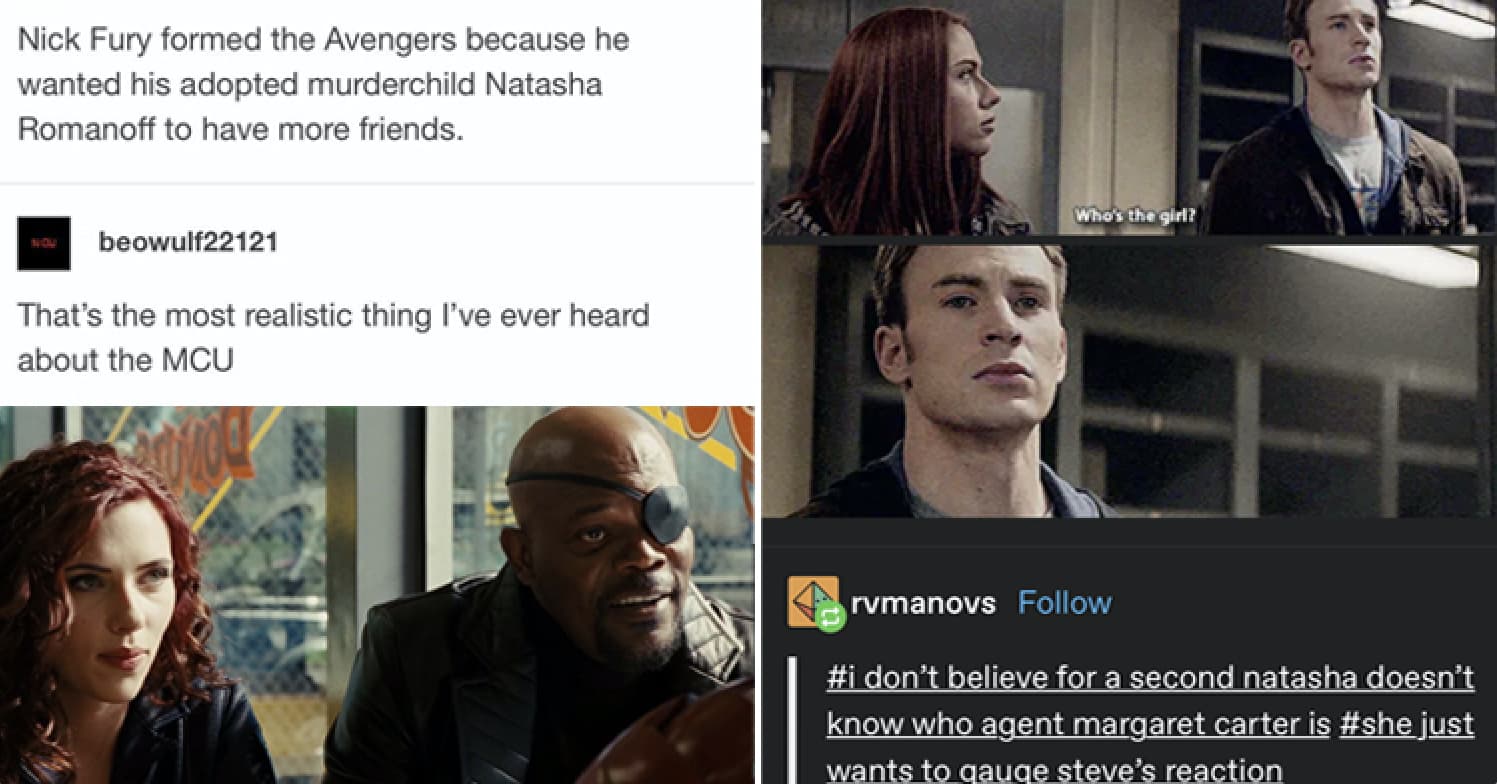
Task: Click the diner scene image with the eyepatch
Action: click(377, 594)
